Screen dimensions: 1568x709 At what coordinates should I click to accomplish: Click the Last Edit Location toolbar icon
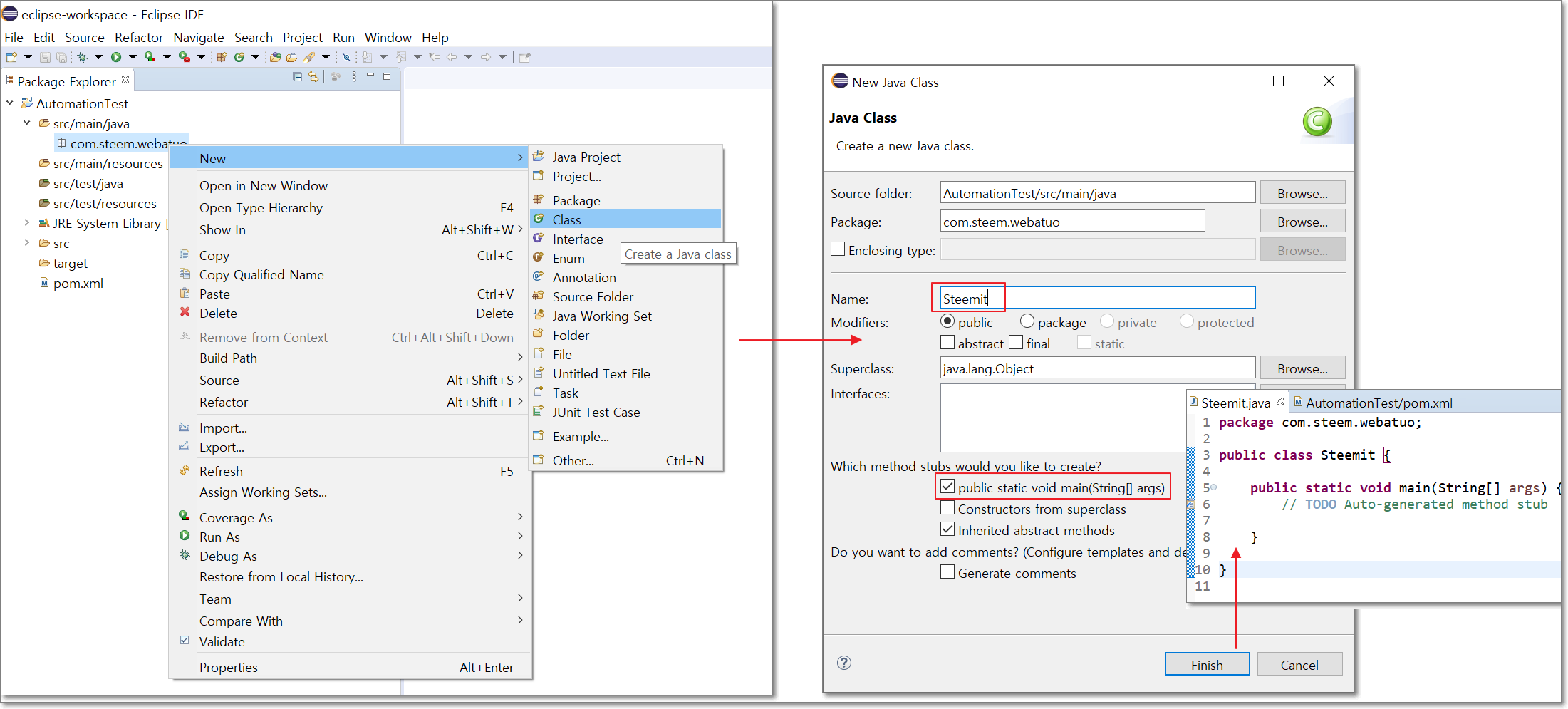pos(435,57)
